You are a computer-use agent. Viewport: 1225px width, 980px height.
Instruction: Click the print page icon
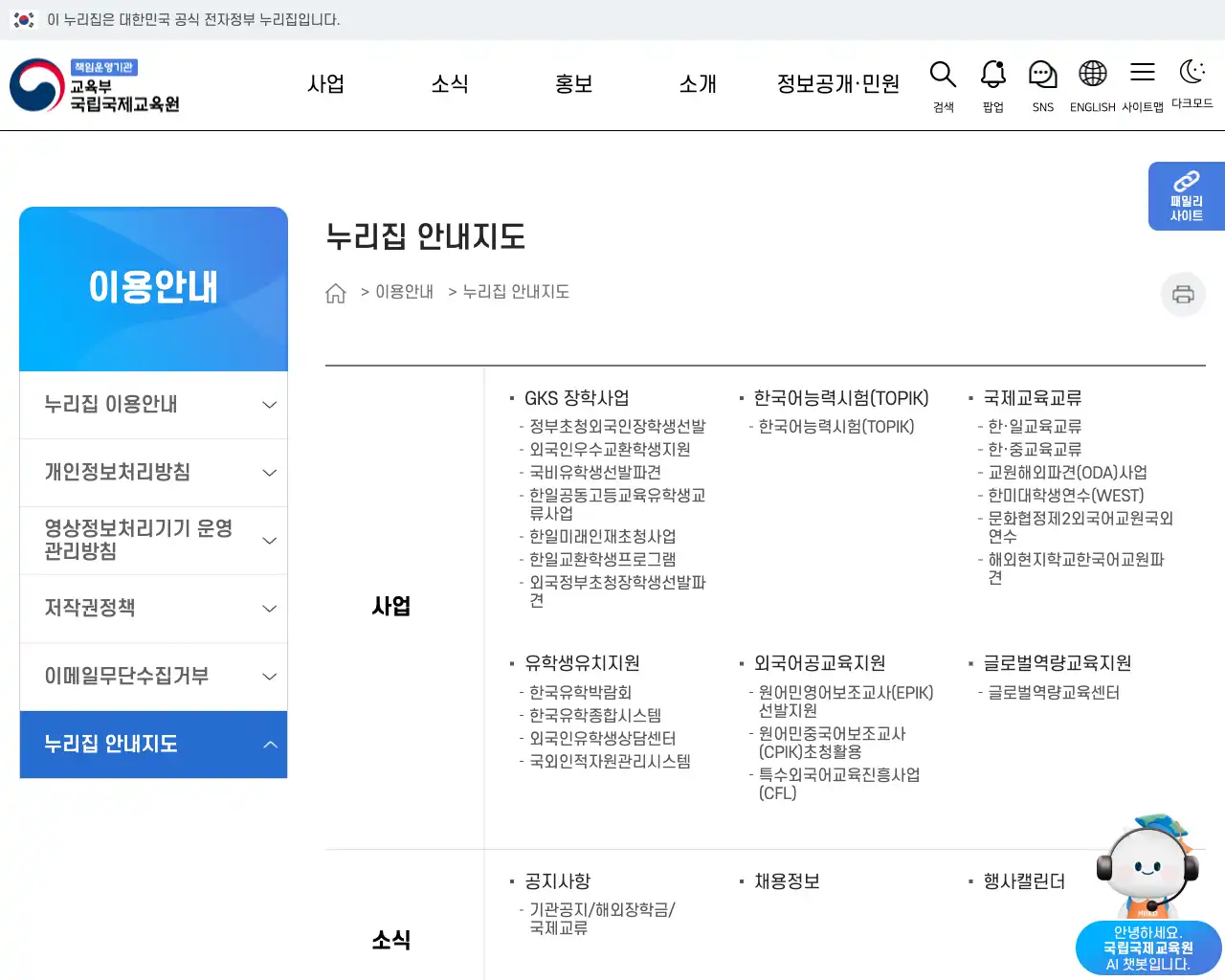click(x=1183, y=294)
